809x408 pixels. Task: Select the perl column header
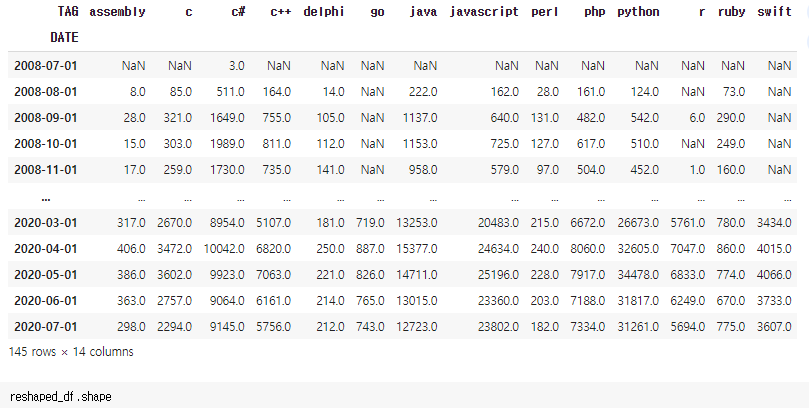coord(545,12)
